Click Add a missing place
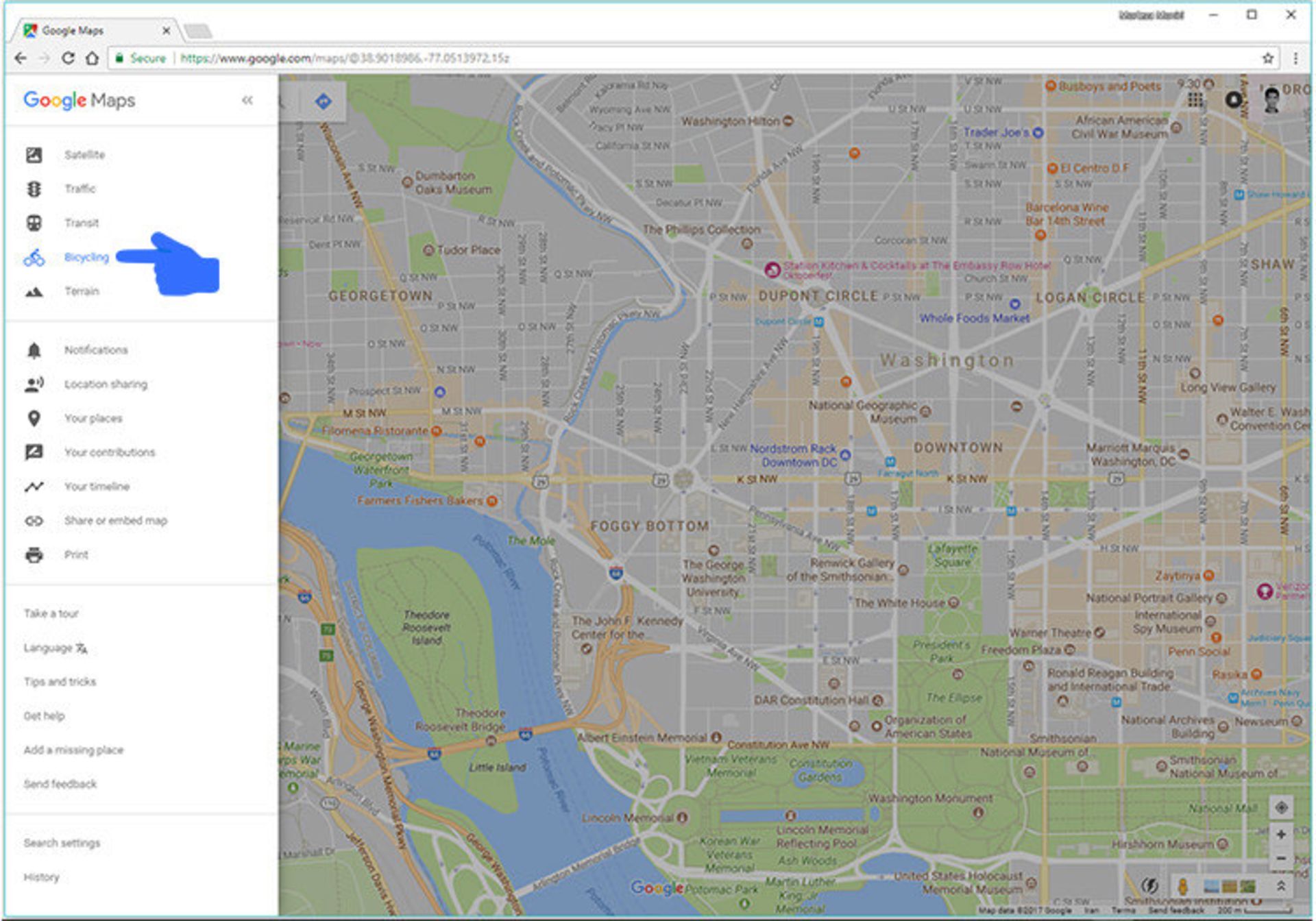 click(x=73, y=750)
